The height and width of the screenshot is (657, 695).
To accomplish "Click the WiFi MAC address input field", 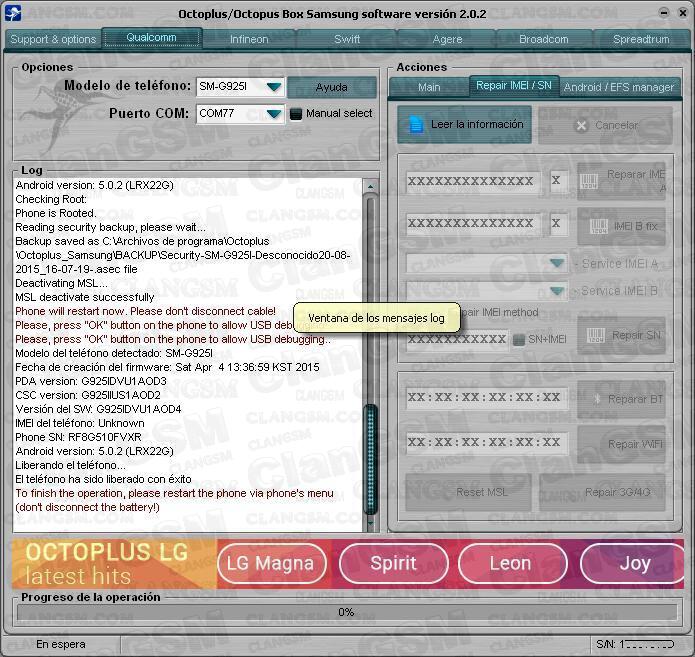I will (x=487, y=443).
